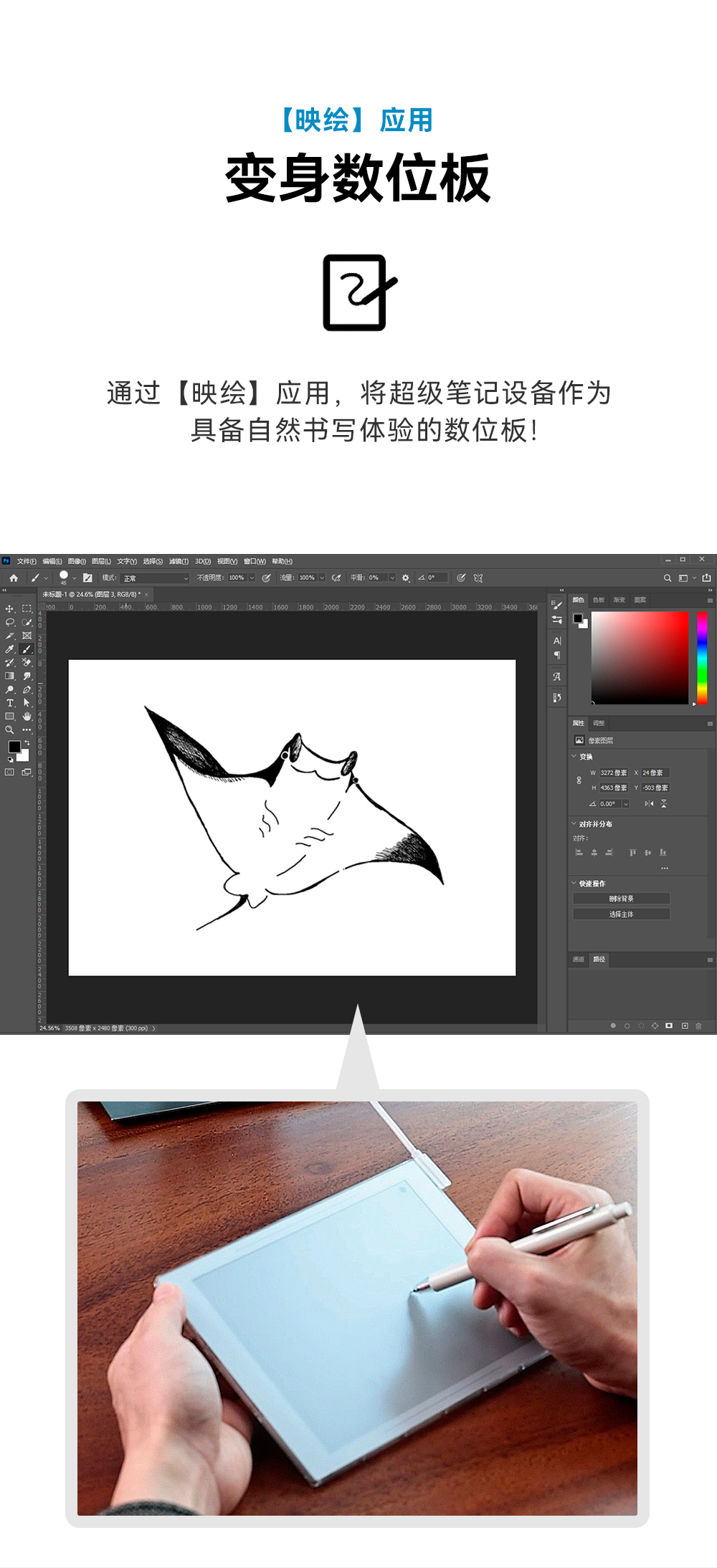Image resolution: width=717 pixels, height=1568 pixels.
Task: Toggle symmetry butterfly paint option
Action: pos(478,578)
